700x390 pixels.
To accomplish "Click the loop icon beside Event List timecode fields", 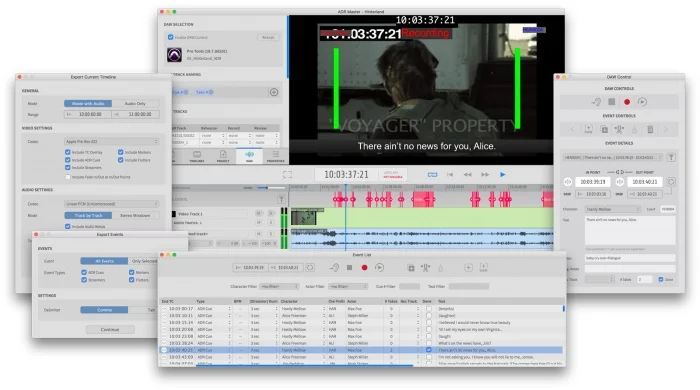I will [310, 267].
